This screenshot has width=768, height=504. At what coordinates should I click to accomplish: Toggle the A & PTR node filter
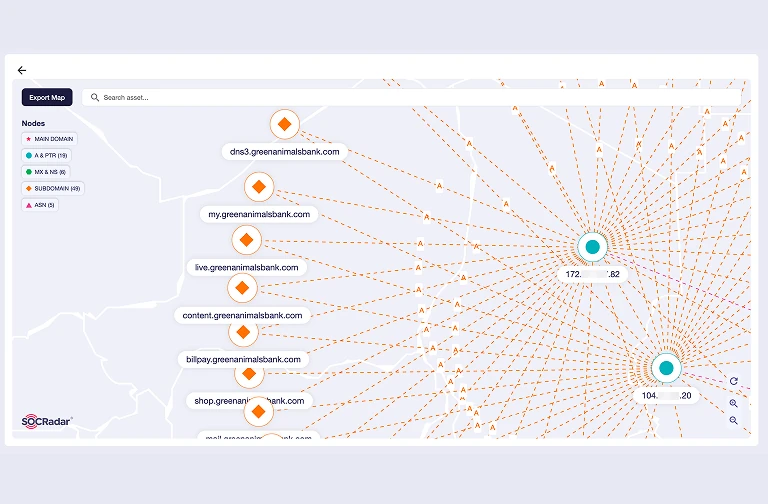pos(47,156)
